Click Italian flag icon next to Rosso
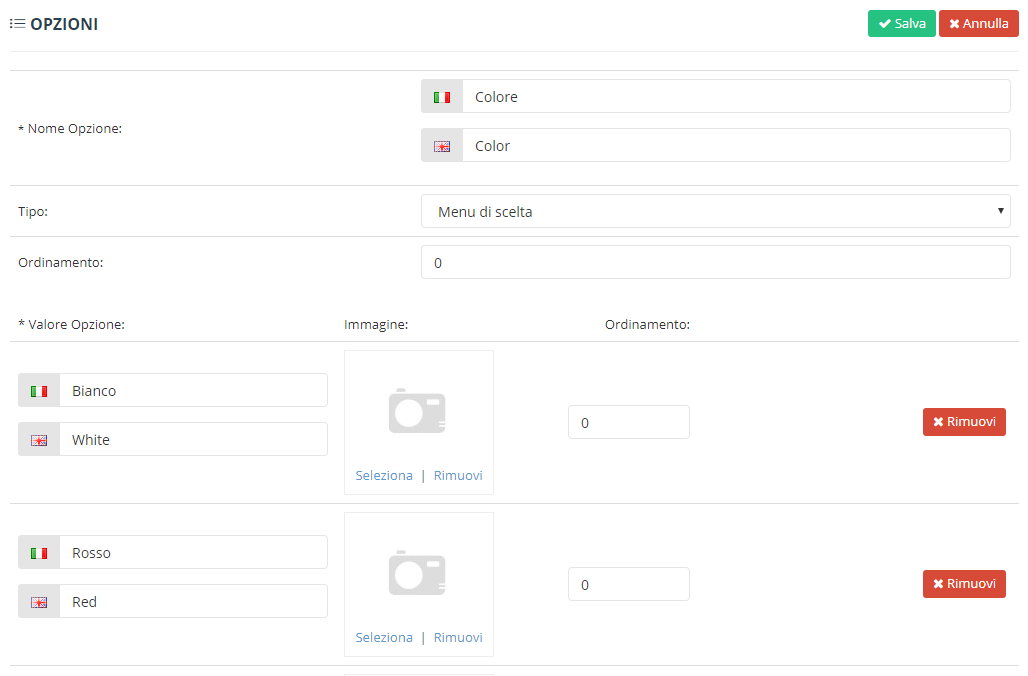Screen dimensions: 1028x676 (39, 553)
